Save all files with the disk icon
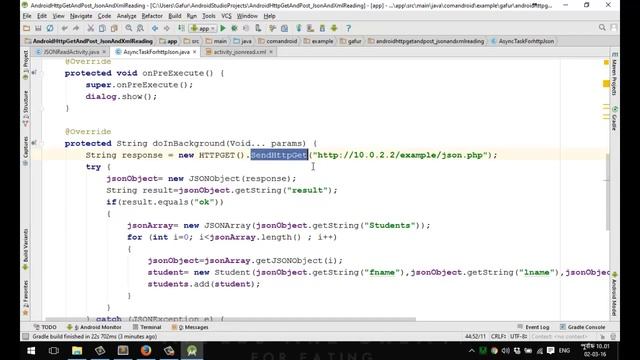Image resolution: width=640 pixels, height=360 pixels. (x=38, y=28)
